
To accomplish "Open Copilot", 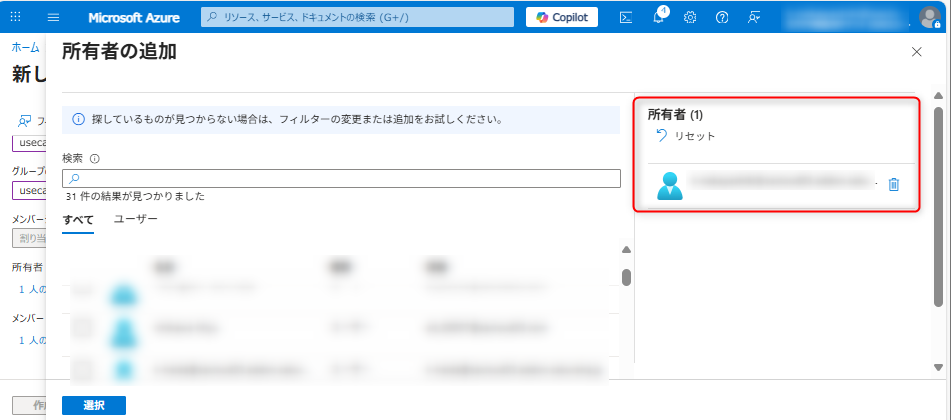I will [x=562, y=17].
